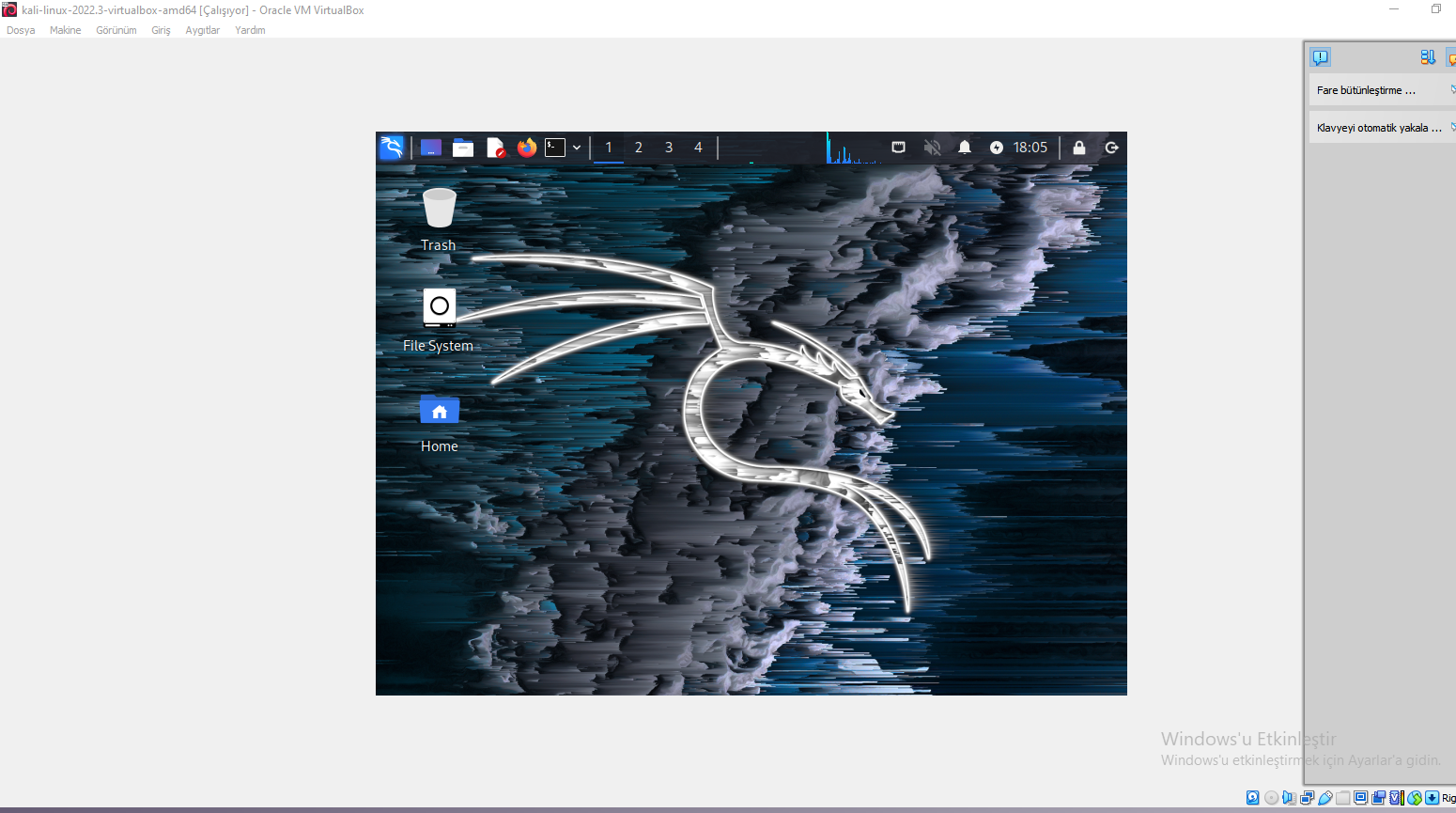Click the optical disc status bar indicator
The image size is (1456, 813).
[1272, 798]
